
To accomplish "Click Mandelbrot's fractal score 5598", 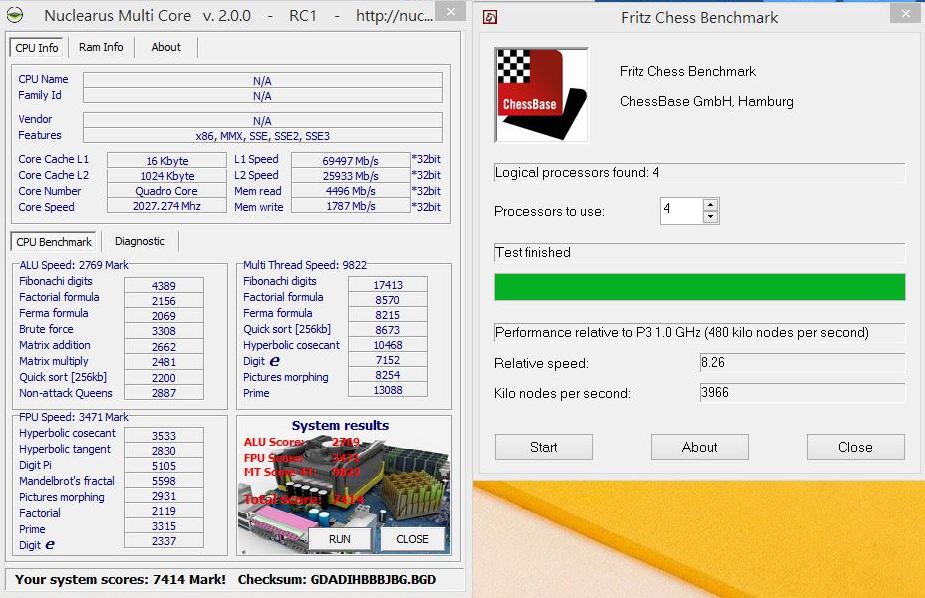I will pos(164,481).
